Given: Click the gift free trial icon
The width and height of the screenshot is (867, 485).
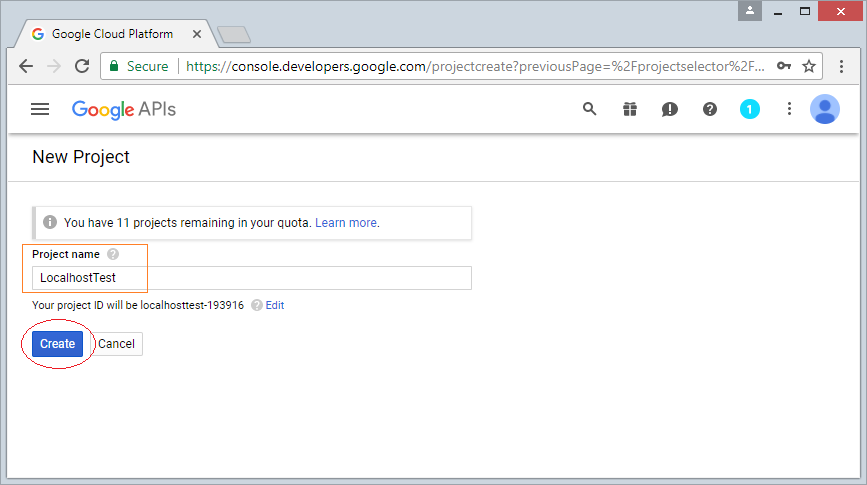Looking at the screenshot, I should [630, 109].
